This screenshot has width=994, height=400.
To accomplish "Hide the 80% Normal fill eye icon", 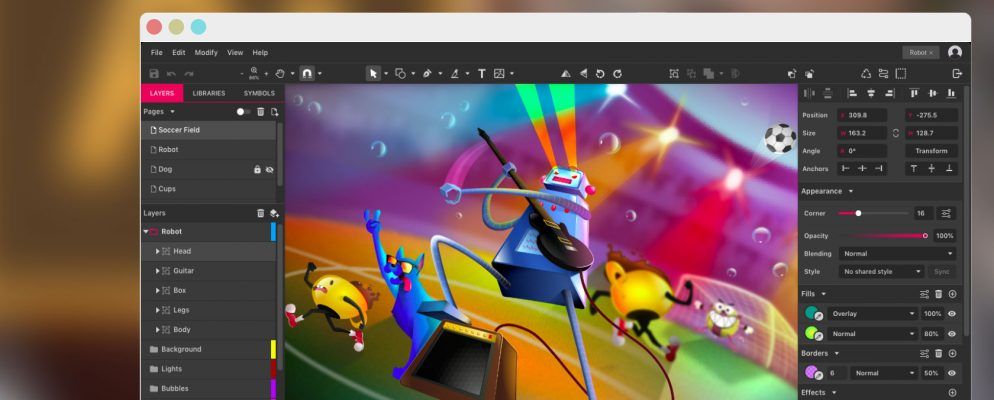I will (952, 333).
